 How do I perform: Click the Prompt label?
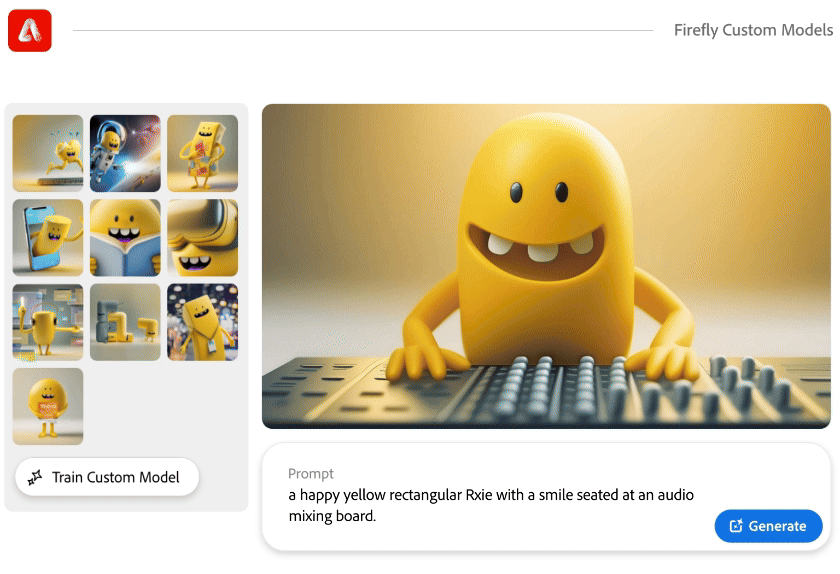tap(311, 474)
